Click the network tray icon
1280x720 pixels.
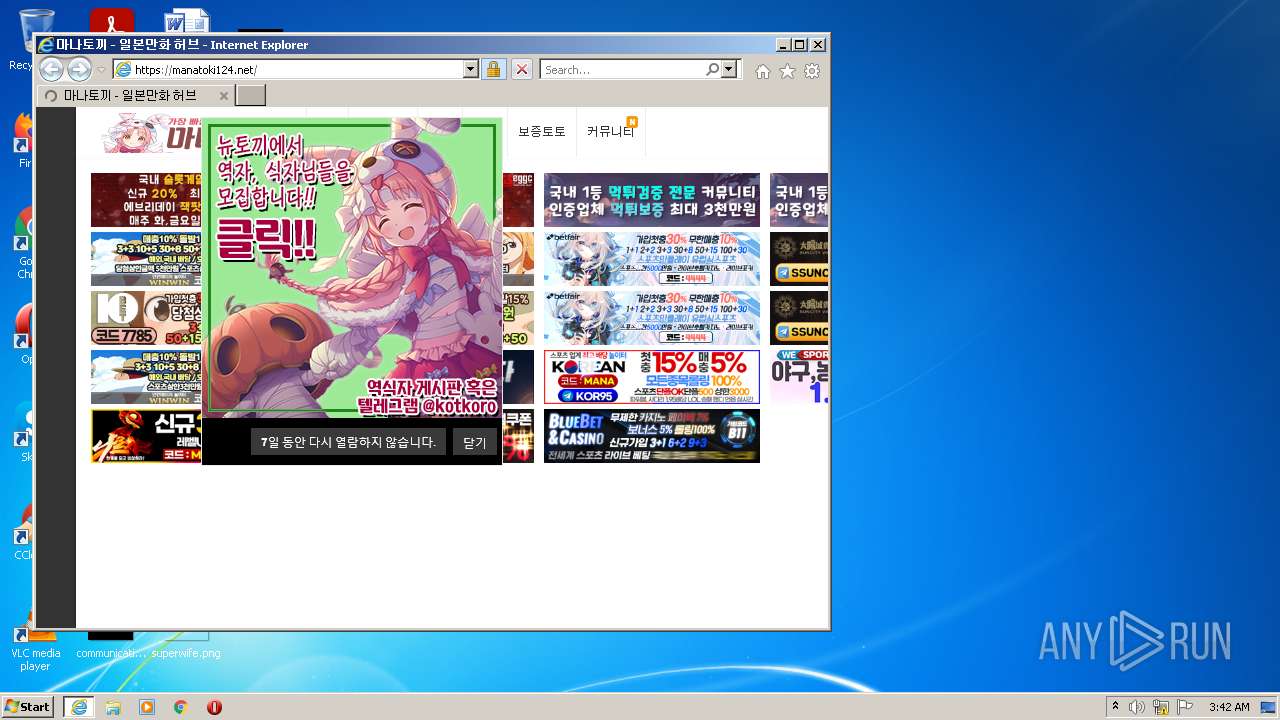(1161, 707)
